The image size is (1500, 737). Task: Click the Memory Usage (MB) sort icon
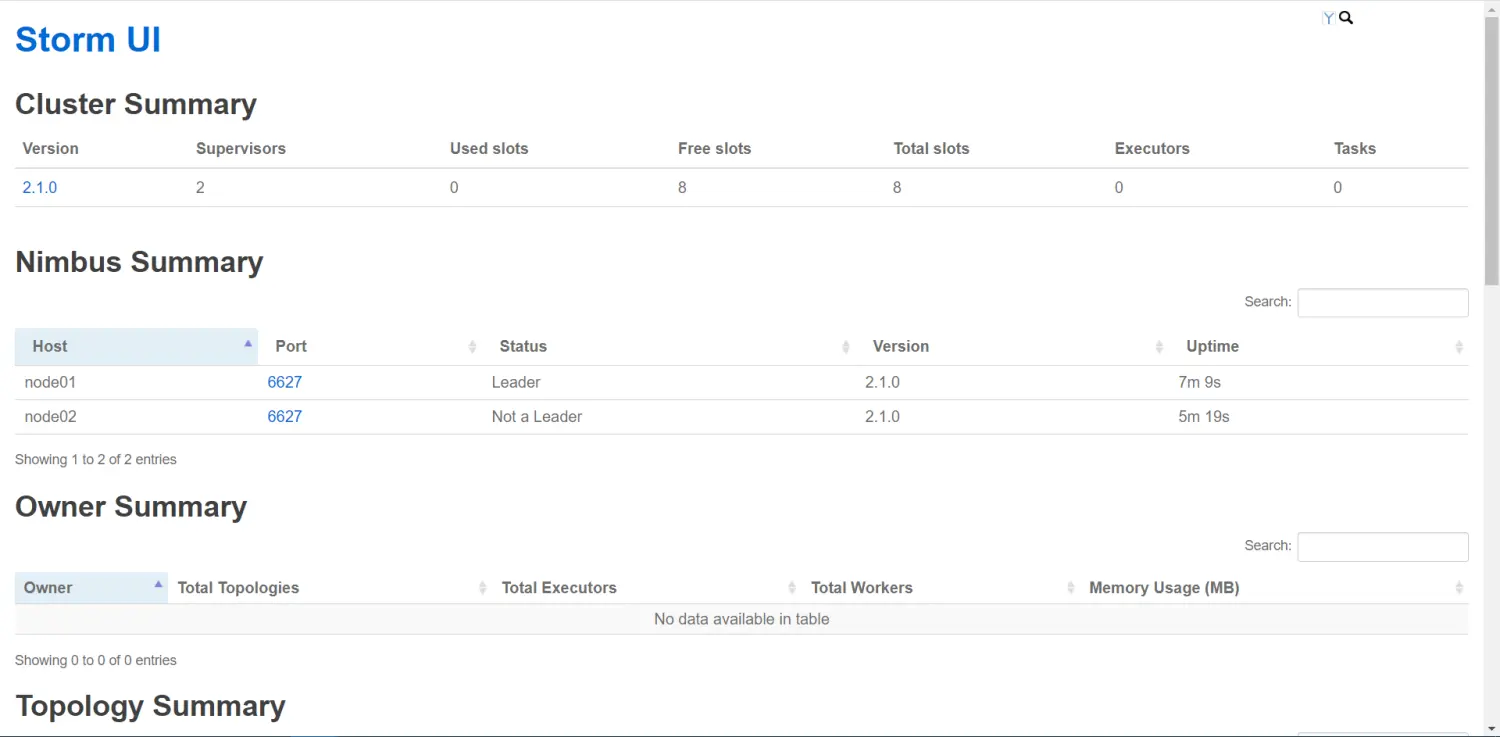click(x=1459, y=588)
